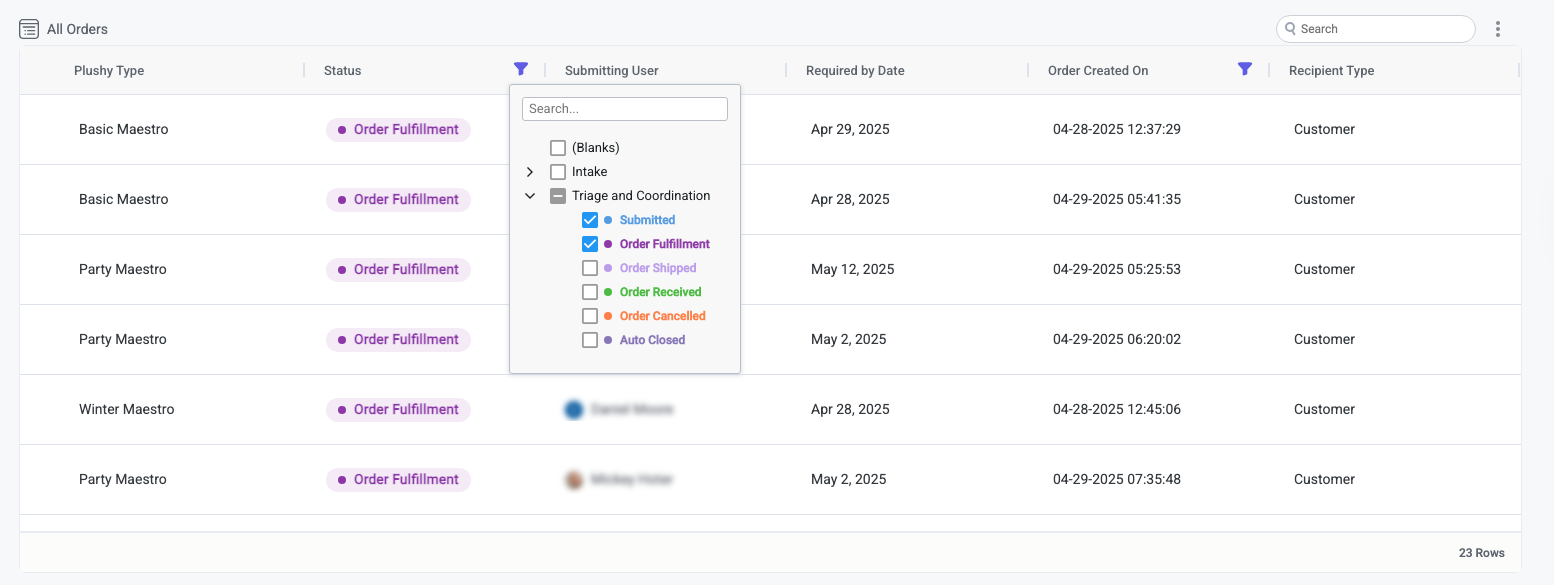
Task: Uncheck the Order Fulfillment filter checkbox
Action: pyautogui.click(x=590, y=244)
